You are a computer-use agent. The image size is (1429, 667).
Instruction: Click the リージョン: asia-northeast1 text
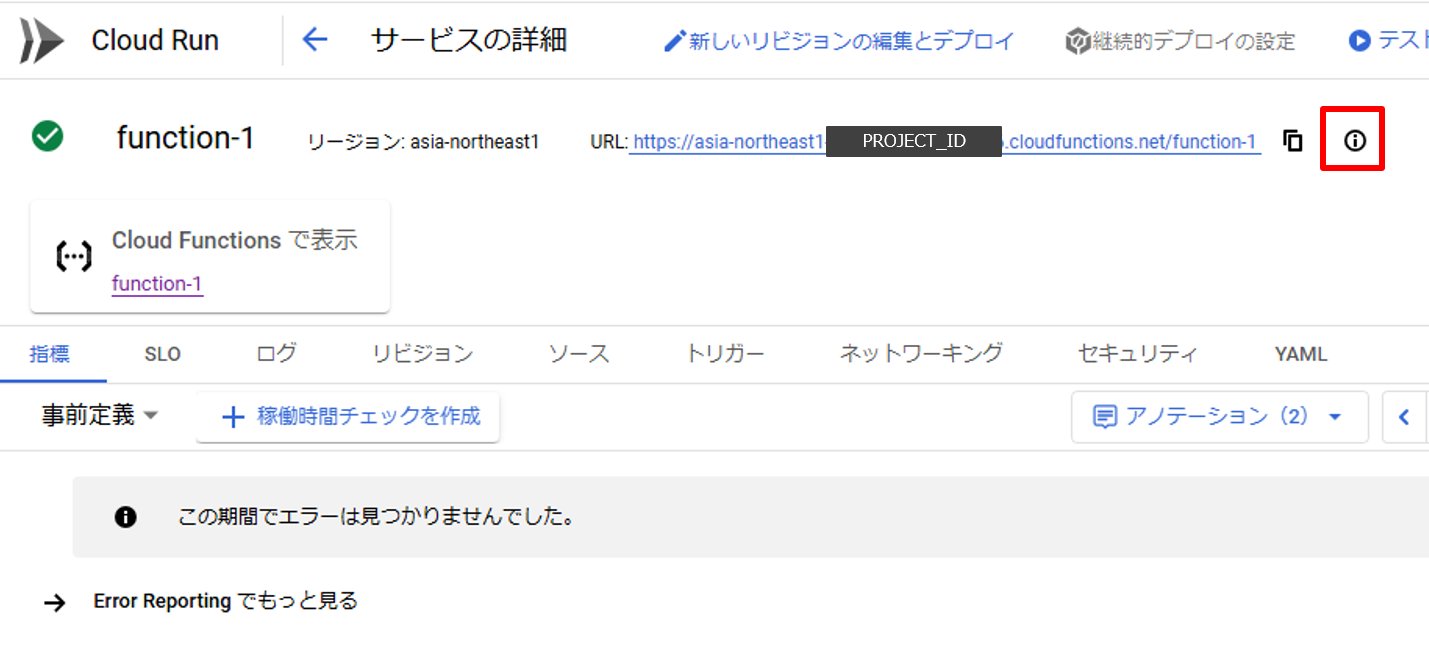click(x=424, y=142)
